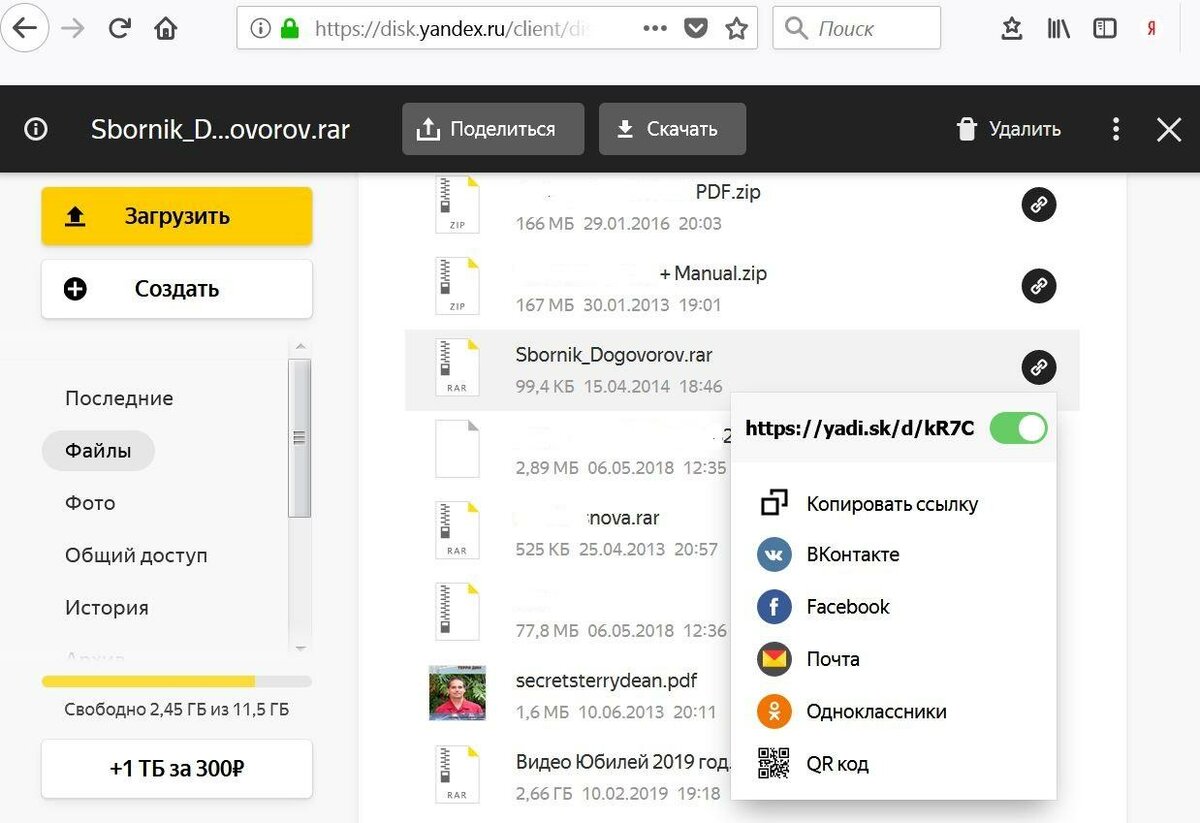Open the Создать create menu
Image resolution: width=1200 pixels, height=823 pixels.
coord(177,289)
